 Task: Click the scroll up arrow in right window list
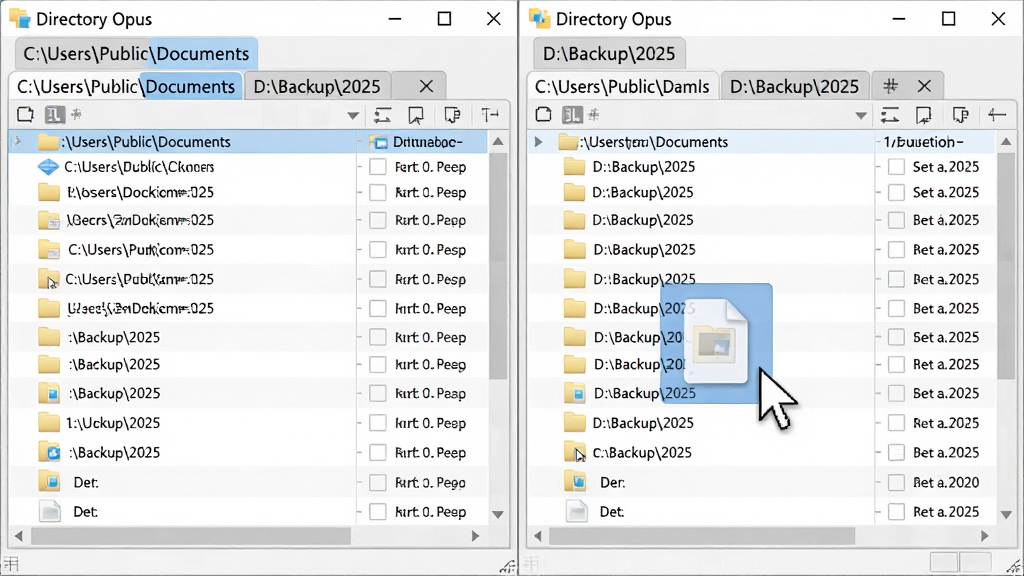click(1006, 141)
